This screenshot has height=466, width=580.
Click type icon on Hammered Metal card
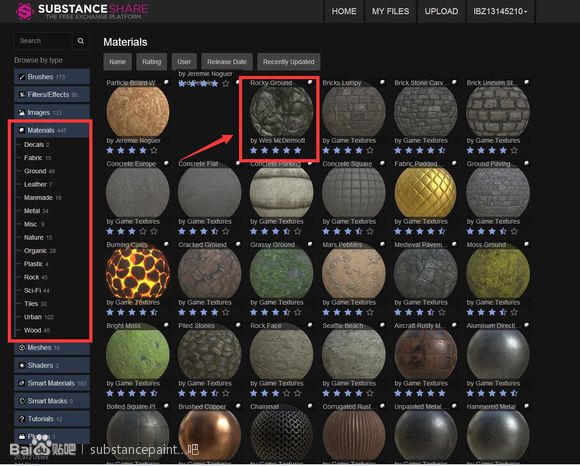[x=527, y=406]
